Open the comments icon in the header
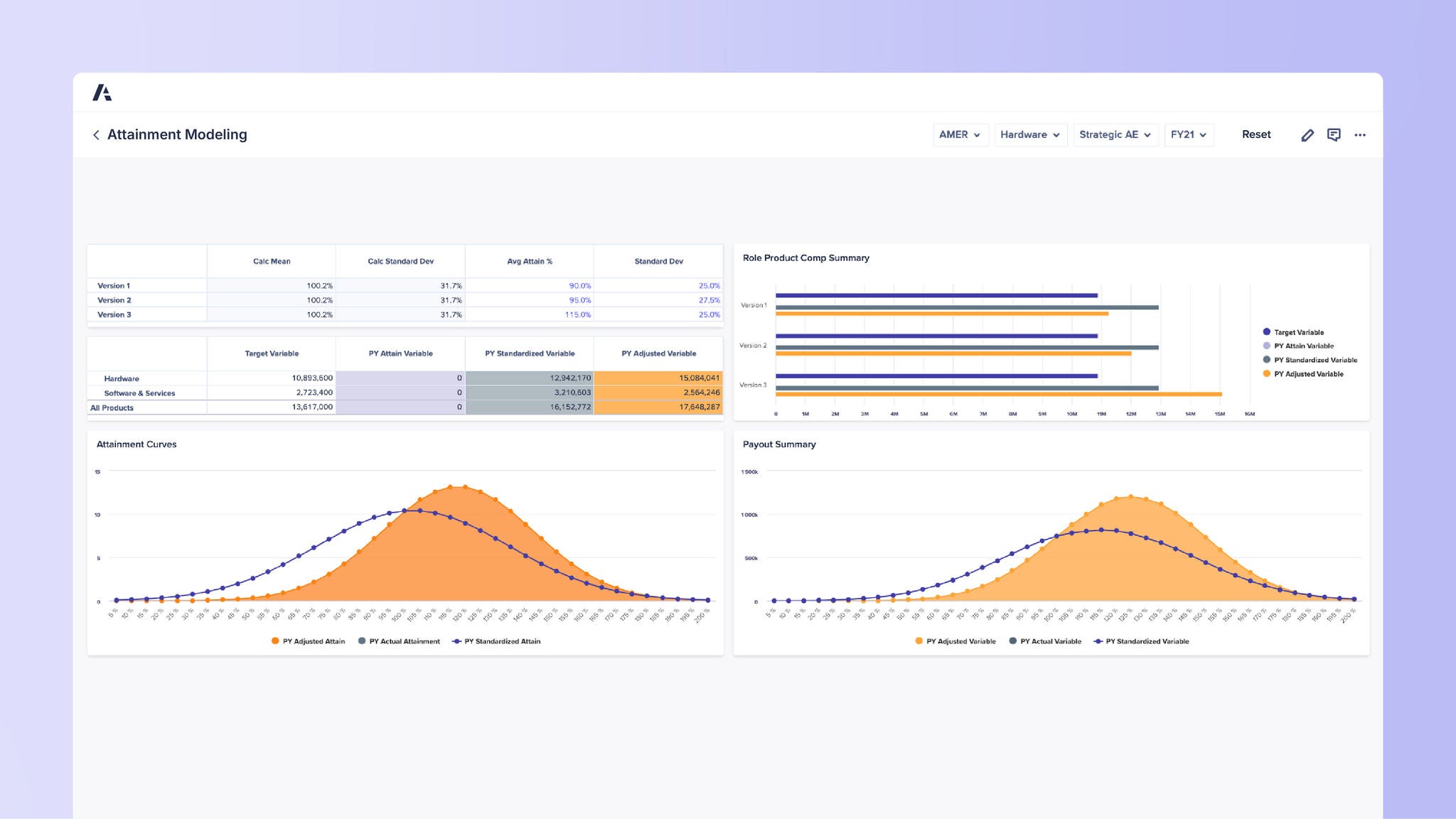 (x=1334, y=134)
